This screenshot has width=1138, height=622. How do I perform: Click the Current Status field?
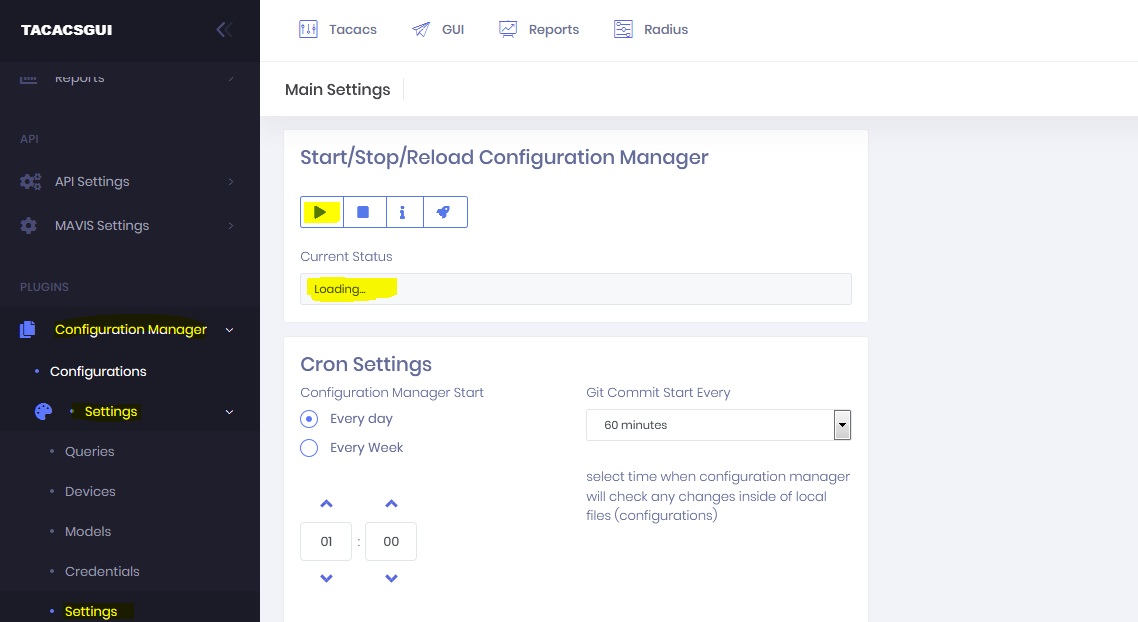(576, 289)
